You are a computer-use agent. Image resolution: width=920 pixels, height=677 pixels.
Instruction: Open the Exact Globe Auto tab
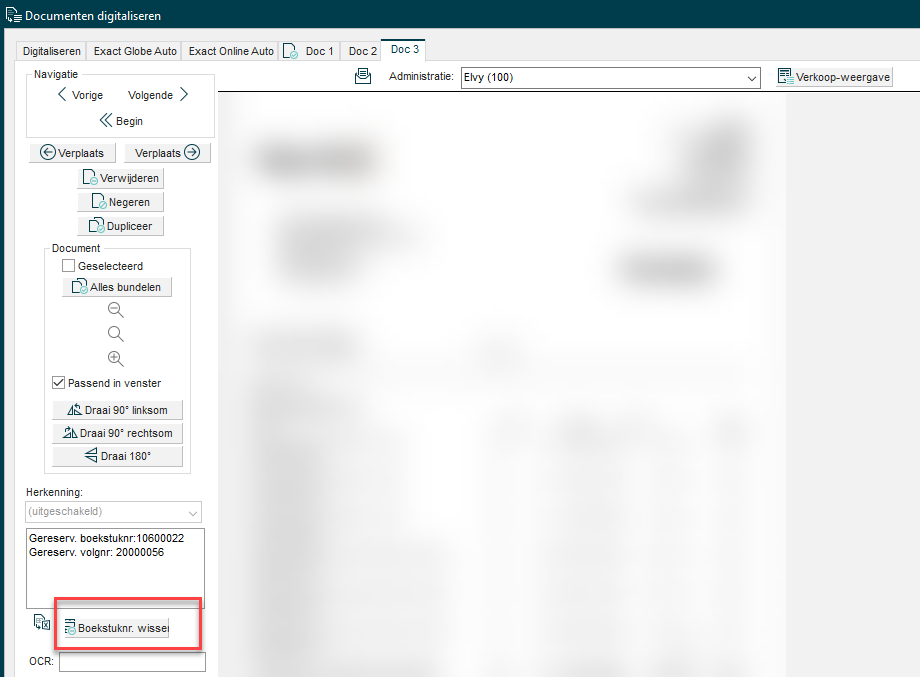(135, 51)
